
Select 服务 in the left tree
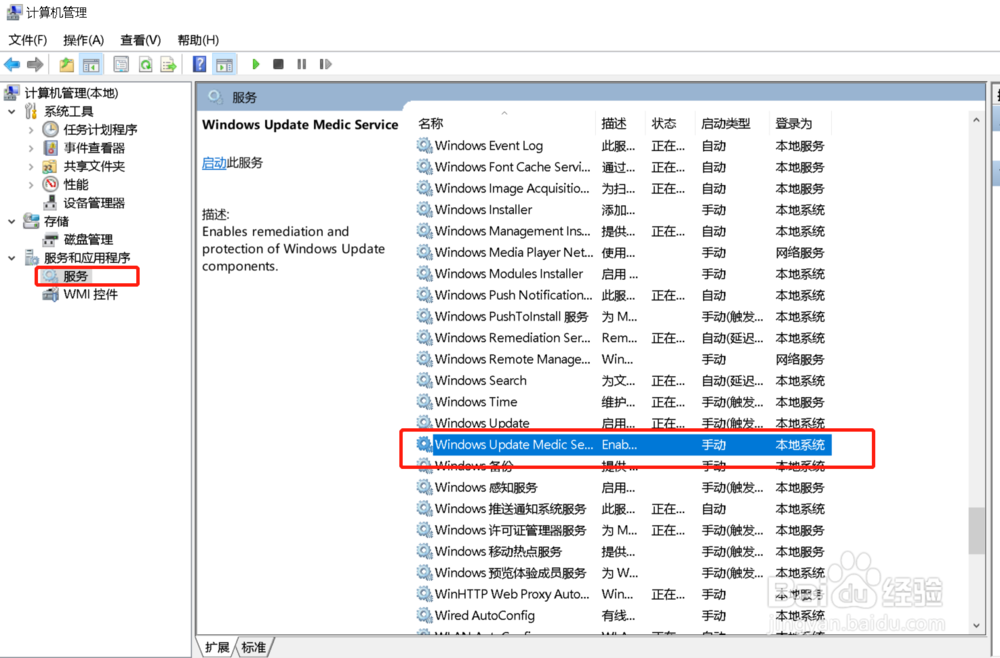point(75,276)
